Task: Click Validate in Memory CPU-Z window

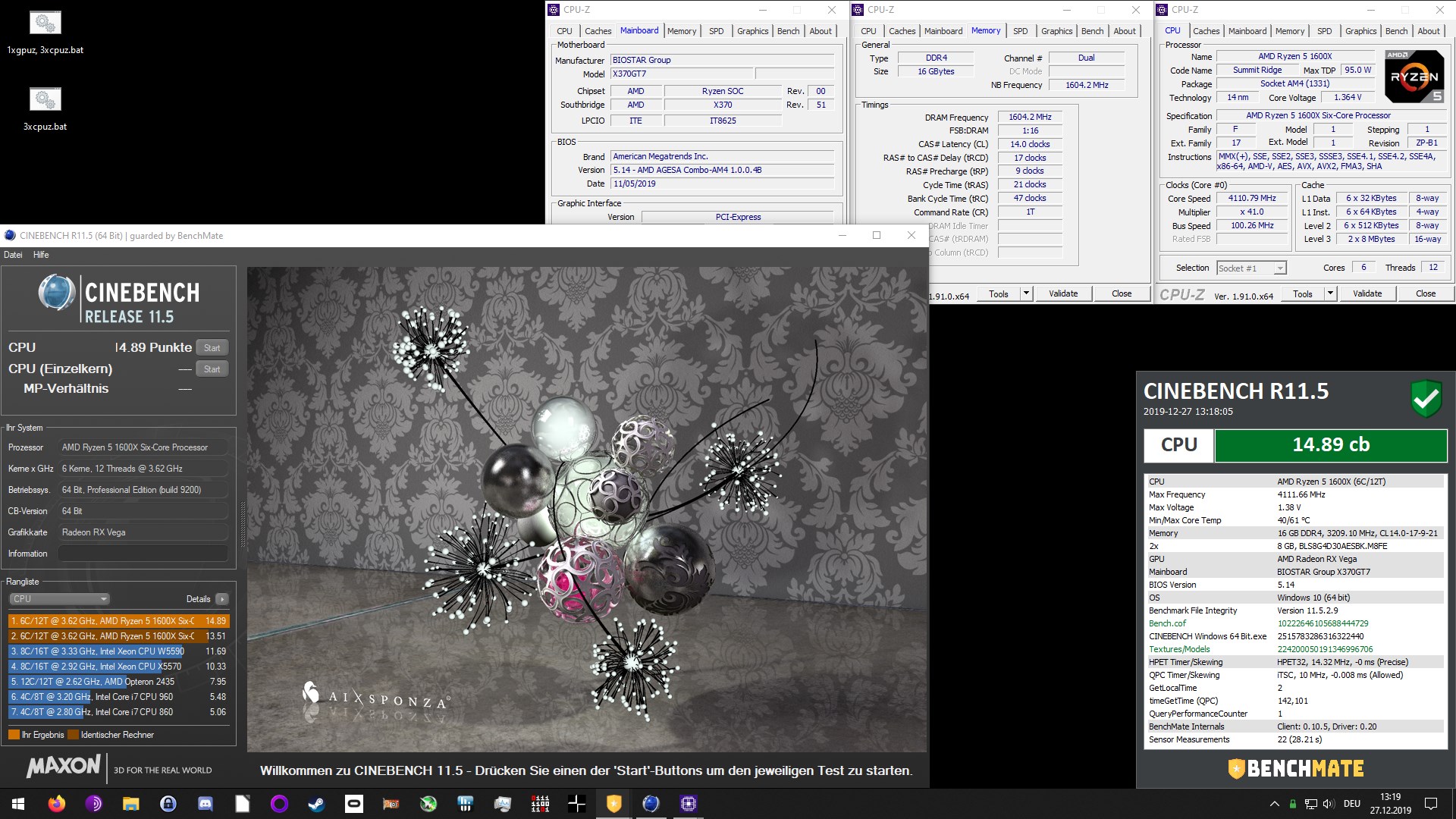Action: click(x=1063, y=294)
